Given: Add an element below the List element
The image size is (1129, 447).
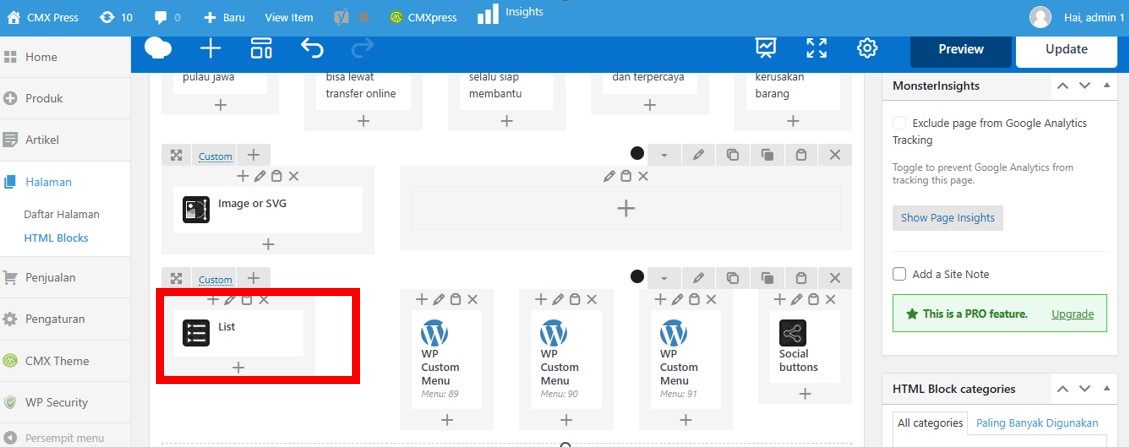Looking at the screenshot, I should (x=238, y=368).
